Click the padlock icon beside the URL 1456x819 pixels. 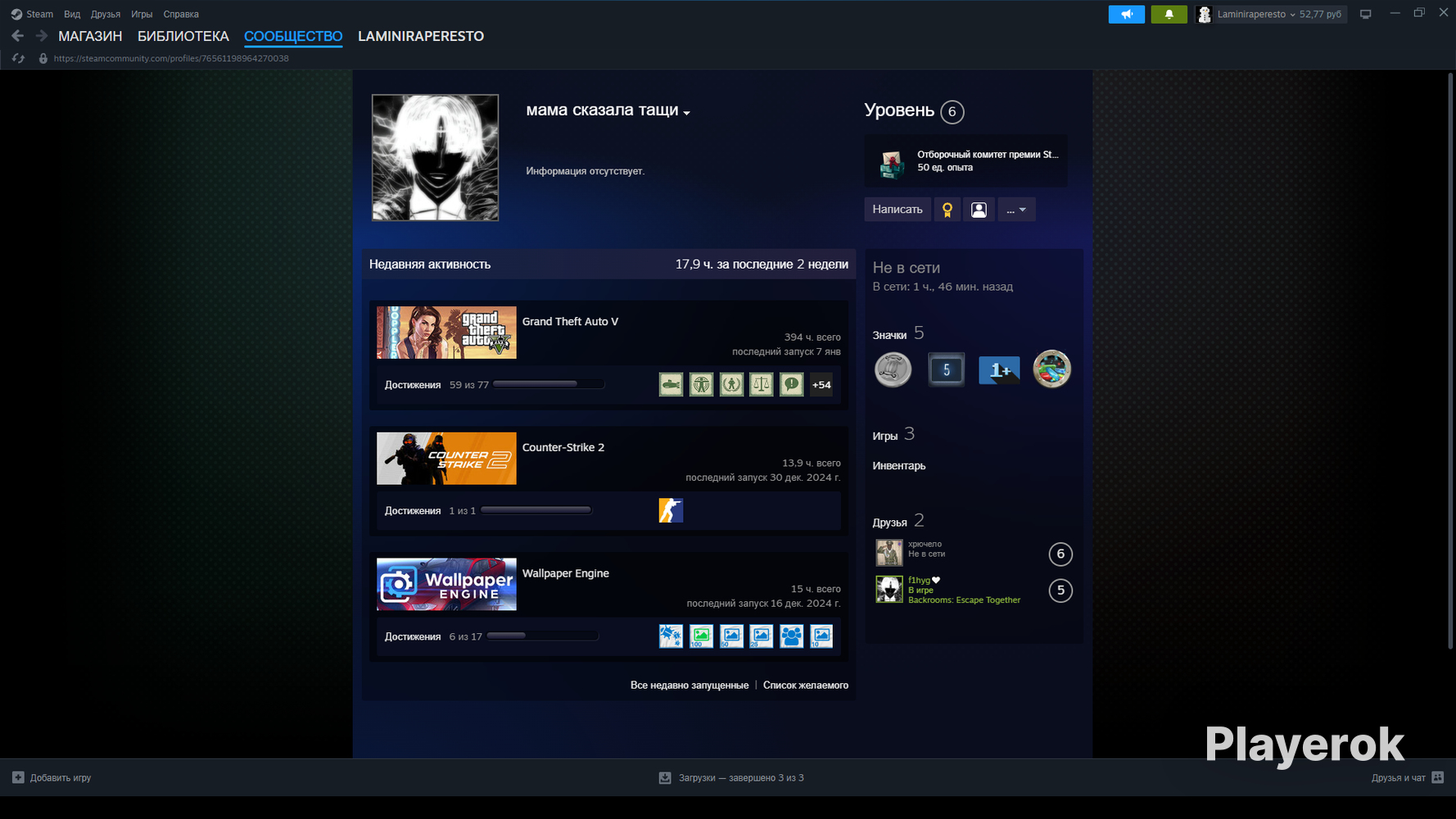pyautogui.click(x=43, y=58)
